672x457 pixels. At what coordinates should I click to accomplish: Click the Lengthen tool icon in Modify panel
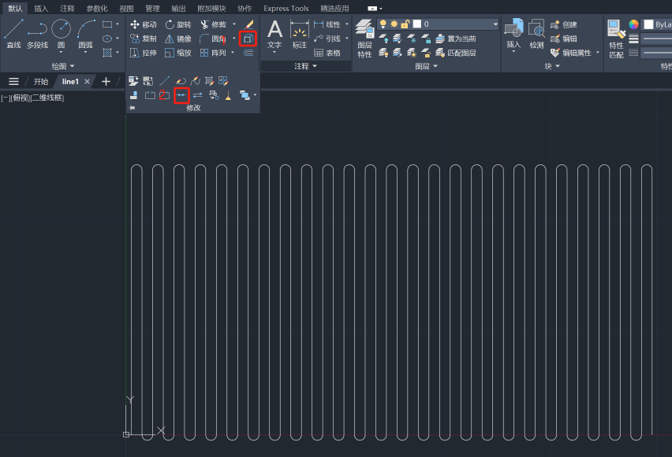[x=165, y=81]
